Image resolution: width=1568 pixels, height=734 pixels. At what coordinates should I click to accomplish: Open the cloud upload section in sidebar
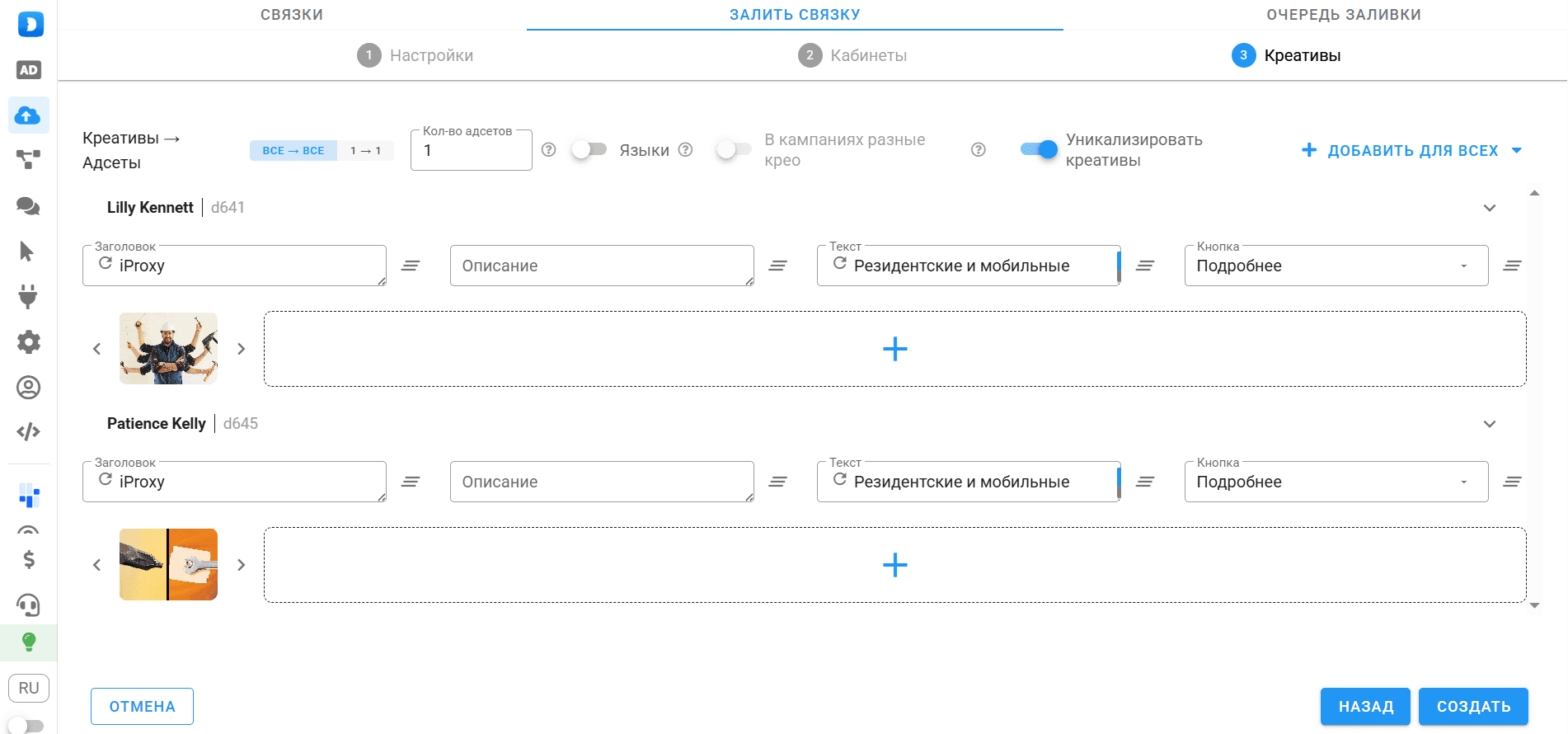[28, 115]
